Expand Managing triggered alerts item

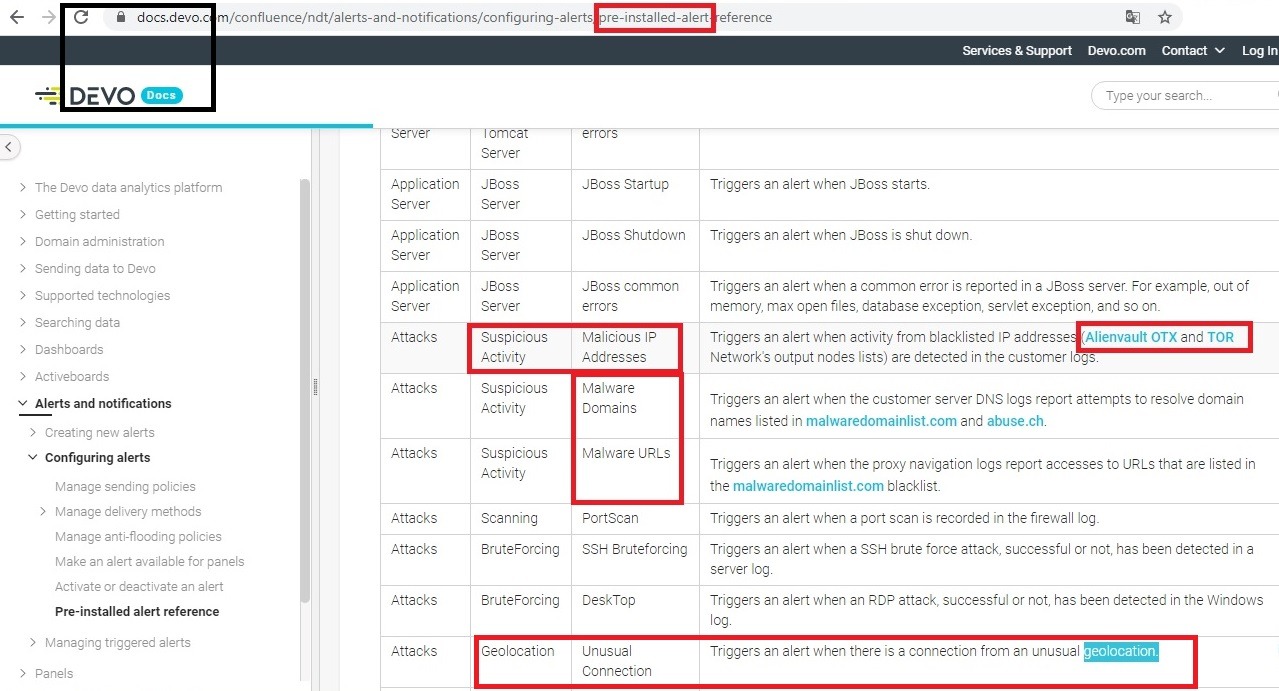pyautogui.click(x=34, y=642)
